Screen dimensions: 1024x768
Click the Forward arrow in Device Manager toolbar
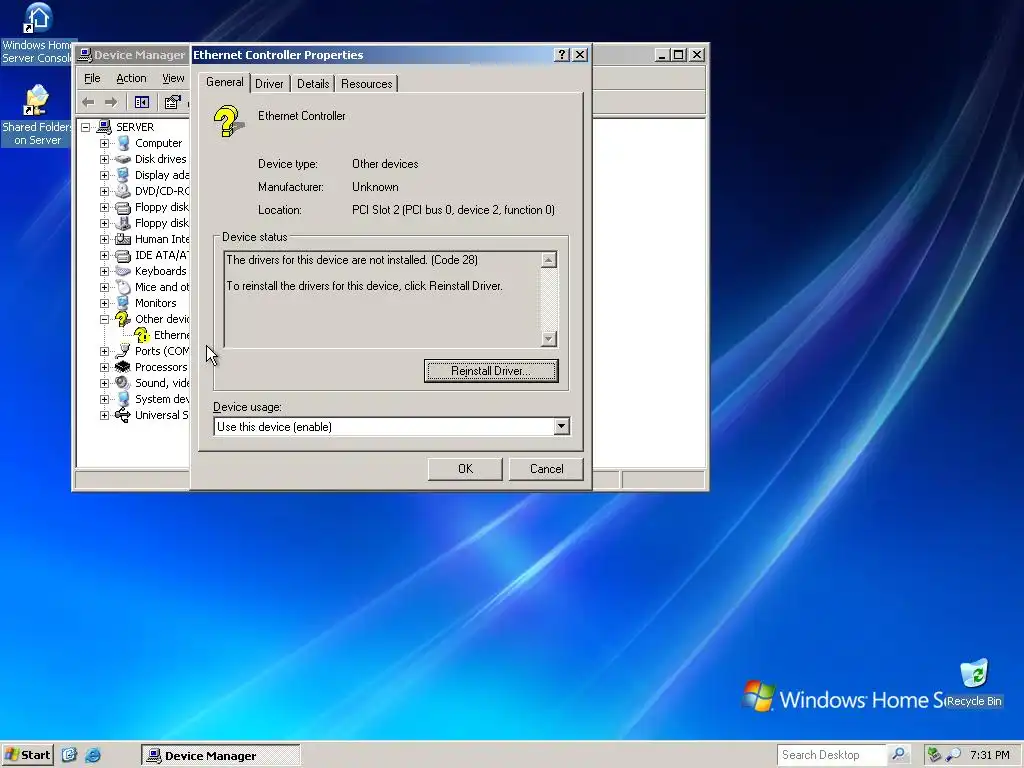pyautogui.click(x=111, y=102)
